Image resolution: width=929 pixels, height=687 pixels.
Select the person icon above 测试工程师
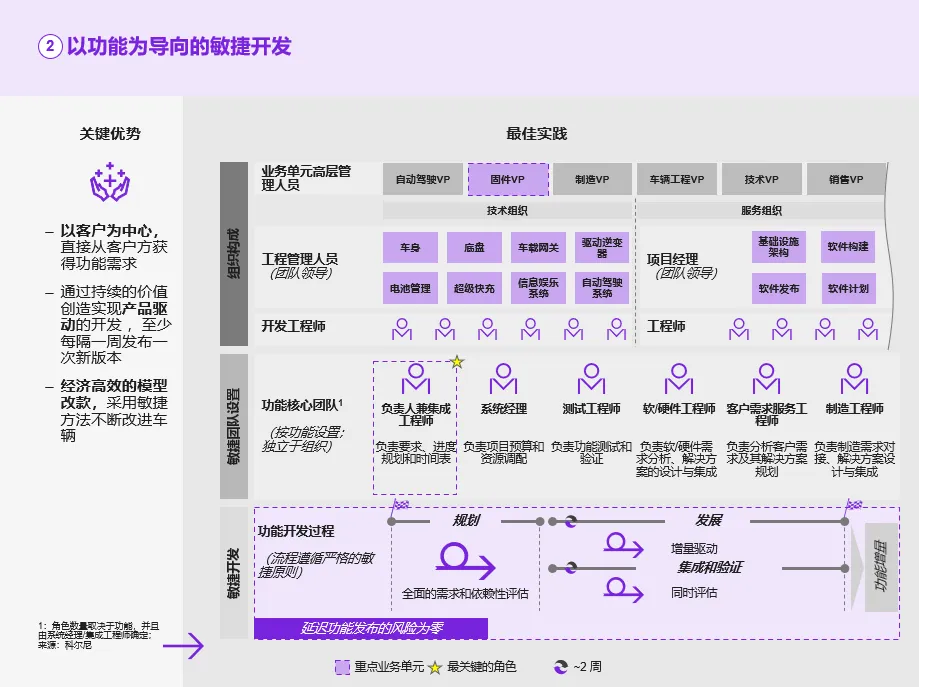click(591, 380)
